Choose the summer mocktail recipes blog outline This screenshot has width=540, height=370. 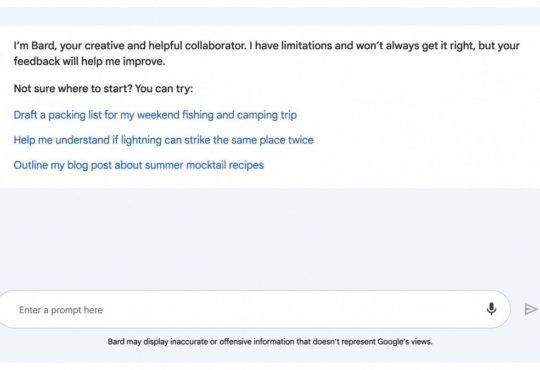click(139, 165)
